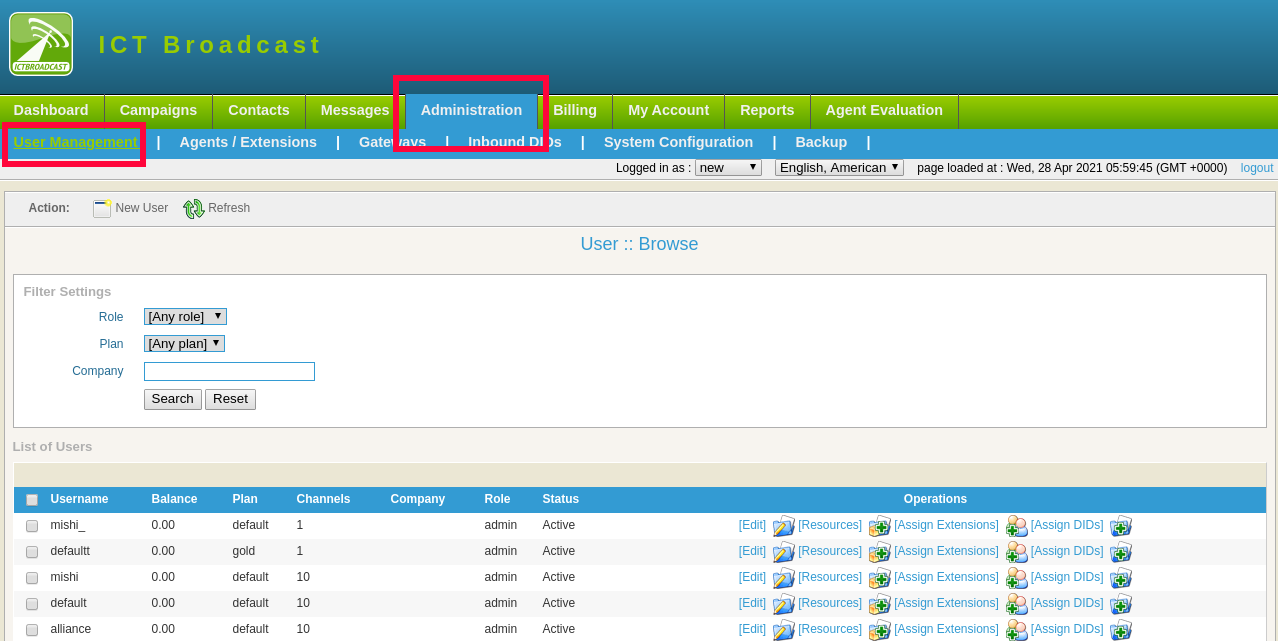1278x641 pixels.
Task: Click the Plan column header
Action: point(245,499)
